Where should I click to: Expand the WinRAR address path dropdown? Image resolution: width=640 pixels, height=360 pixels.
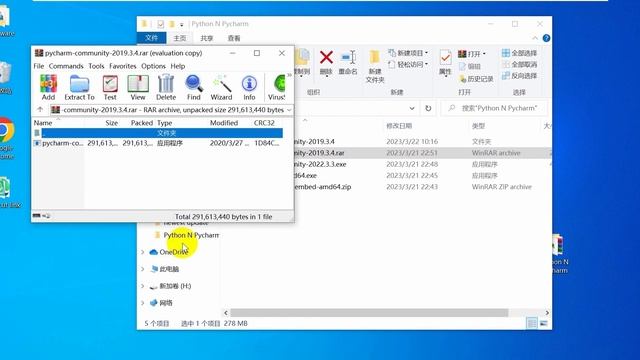tap(289, 110)
